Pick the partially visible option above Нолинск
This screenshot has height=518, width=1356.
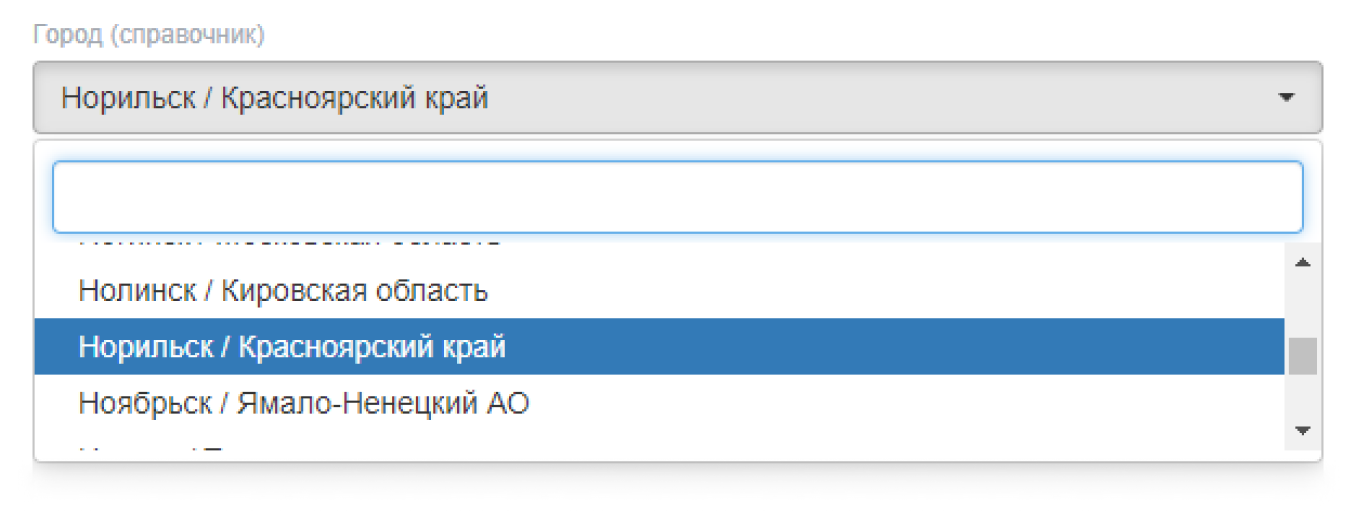click(x=290, y=244)
